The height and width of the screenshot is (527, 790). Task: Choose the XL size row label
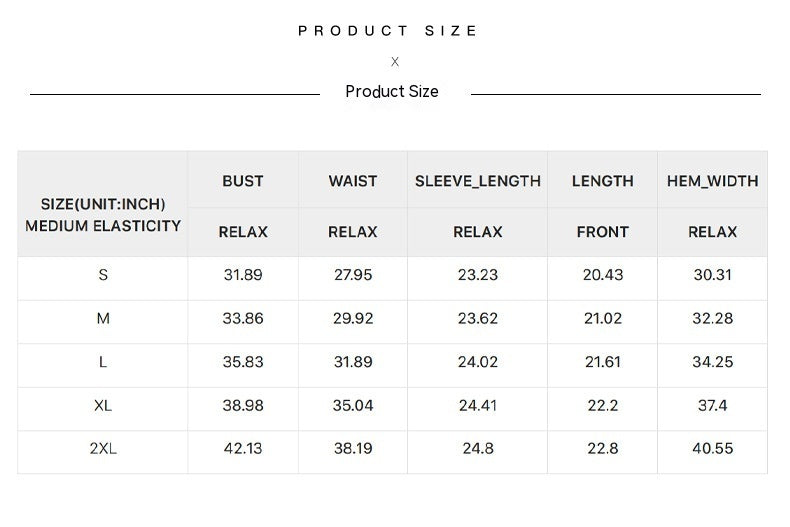pyautogui.click(x=103, y=405)
